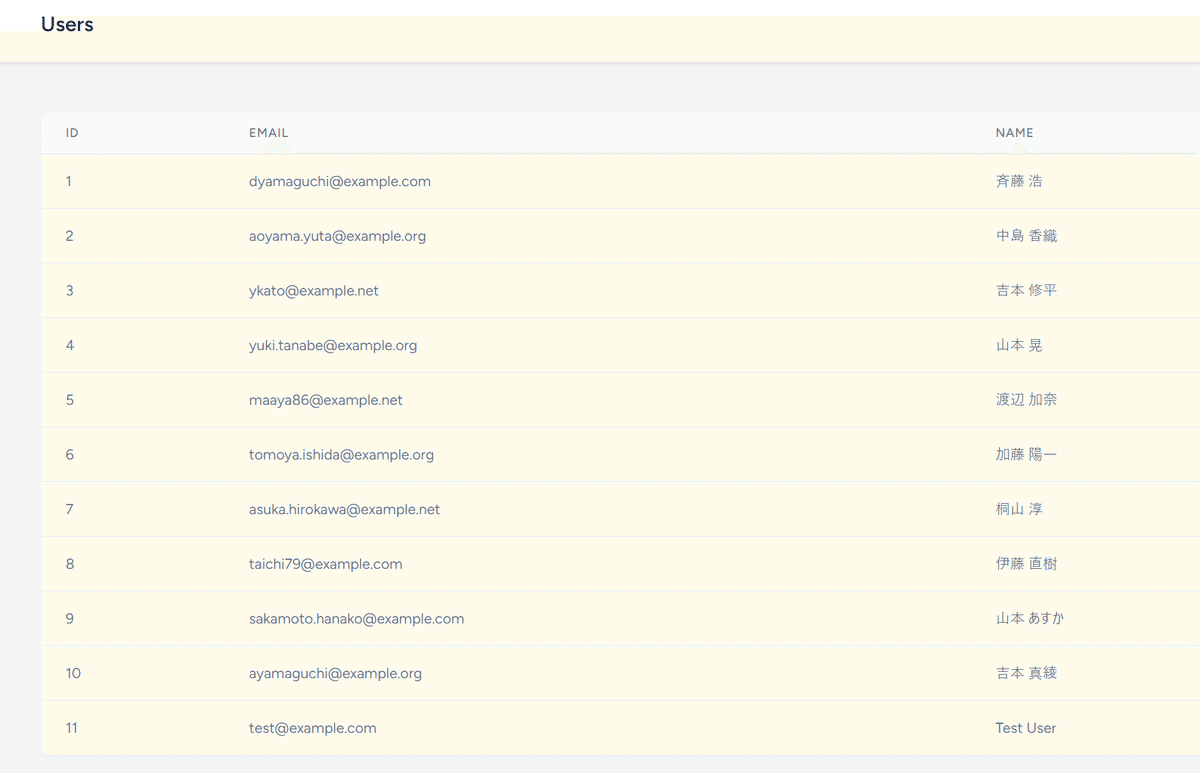This screenshot has height=773, width=1200.
Task: Click the name 山本 あすか
Action: tap(1030, 619)
